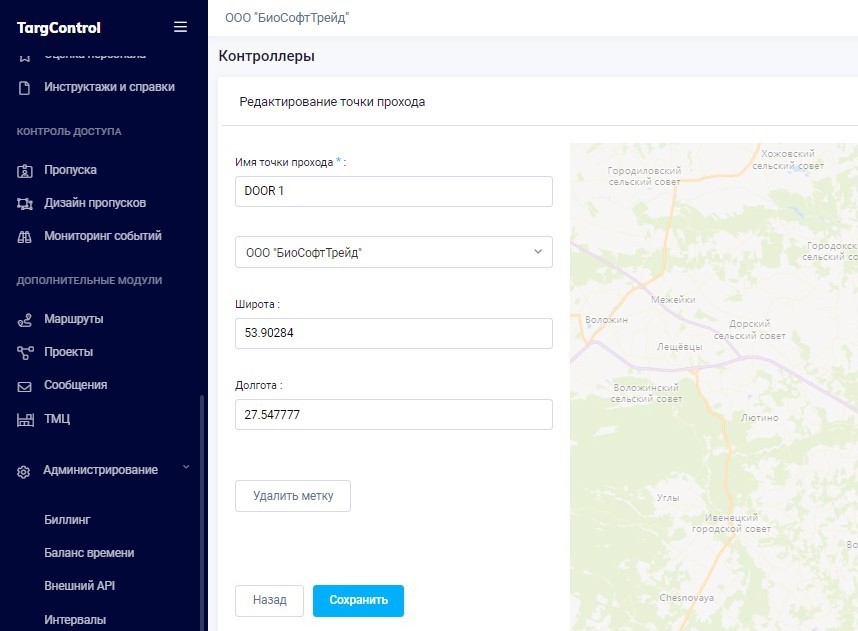Open the ТМЦ module
Viewport: 858px width, 631px height.
coord(57,419)
